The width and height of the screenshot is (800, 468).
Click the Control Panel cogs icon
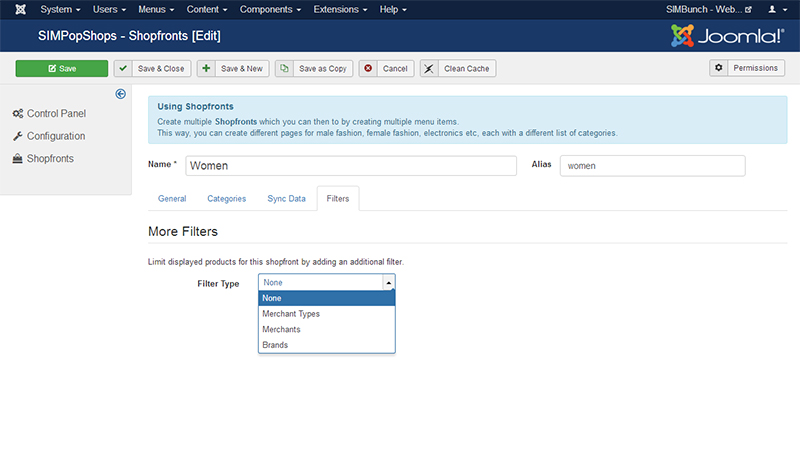click(18, 113)
